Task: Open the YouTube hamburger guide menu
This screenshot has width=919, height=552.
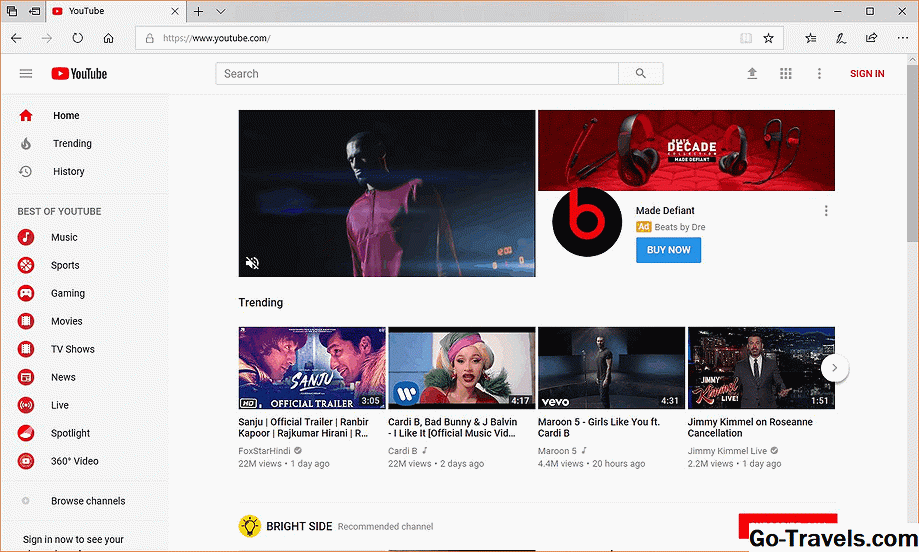Action: (x=26, y=73)
